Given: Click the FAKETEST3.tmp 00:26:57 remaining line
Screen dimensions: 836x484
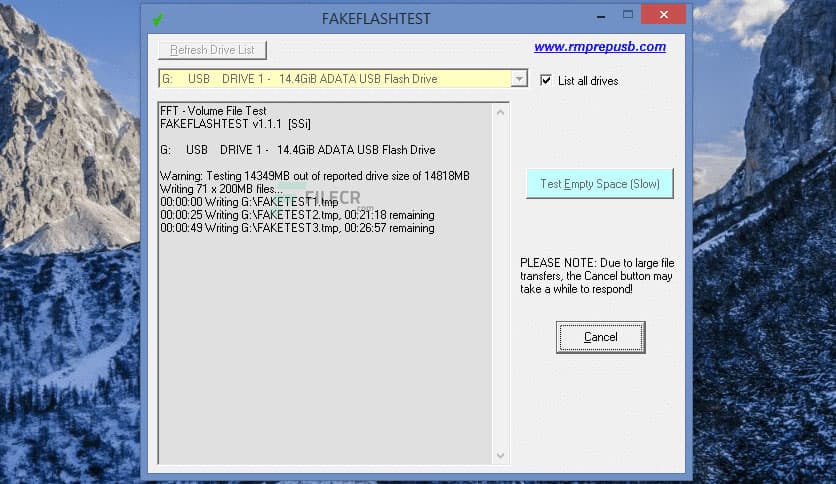Looking at the screenshot, I should point(297,228).
